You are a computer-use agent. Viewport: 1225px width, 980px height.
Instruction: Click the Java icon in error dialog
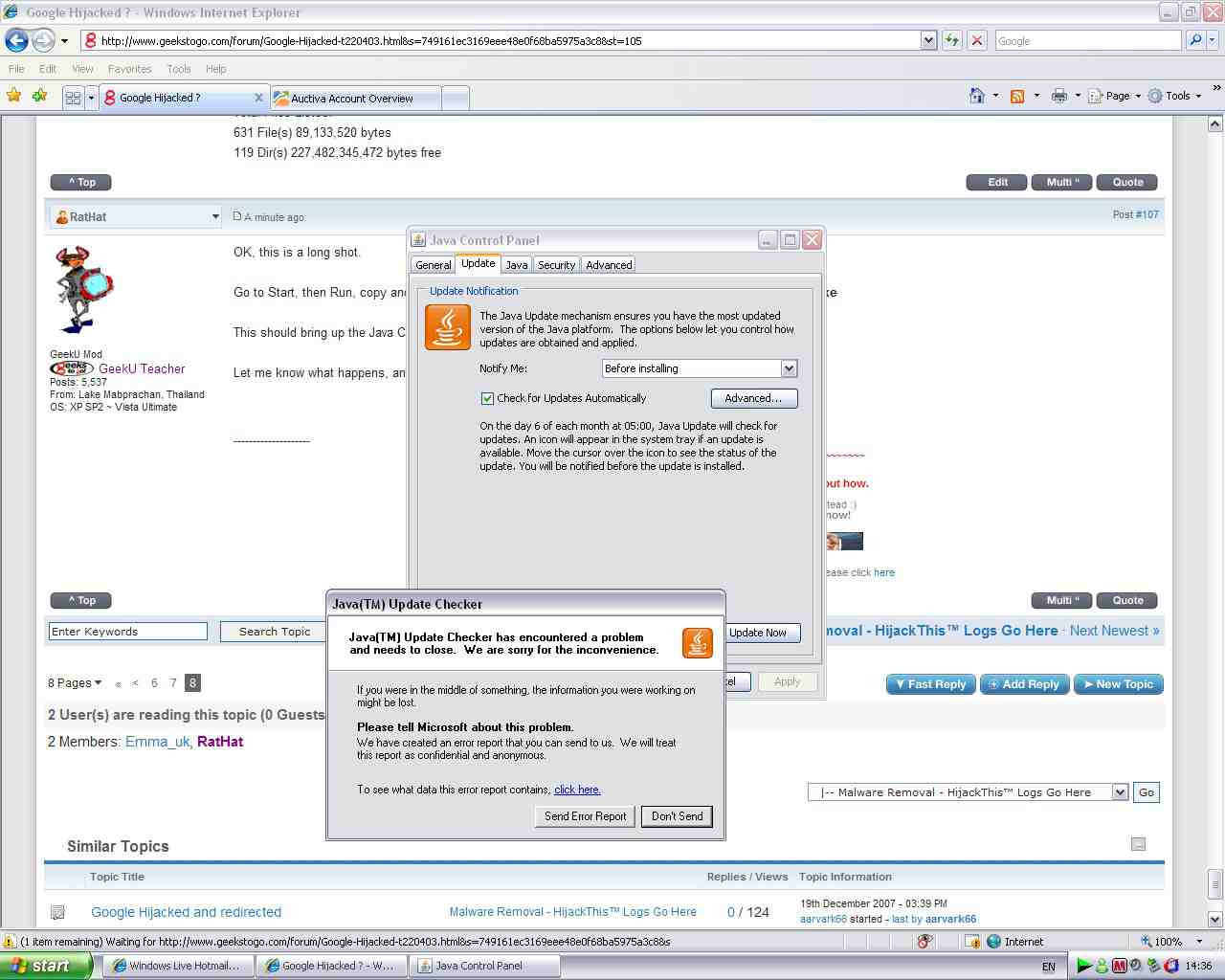(x=697, y=643)
